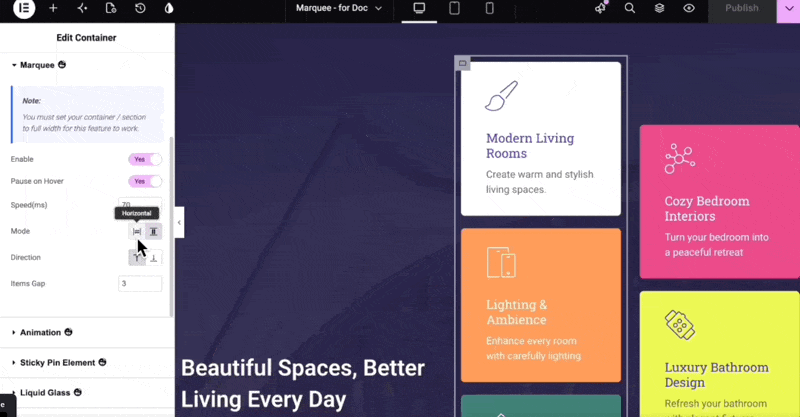
Task: Click the Speed(ms) input field
Action: [x=140, y=205]
